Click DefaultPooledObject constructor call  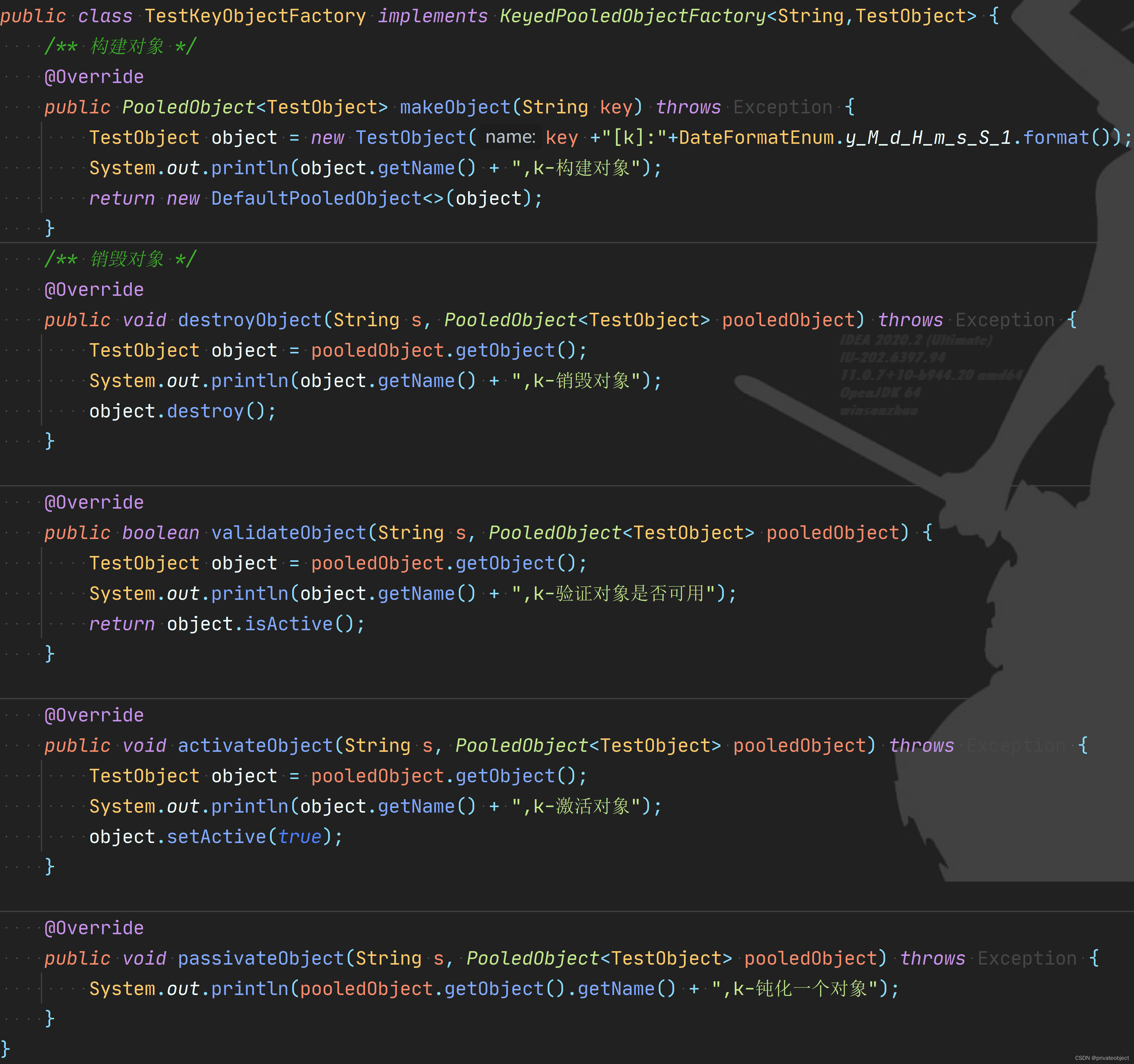point(316,198)
